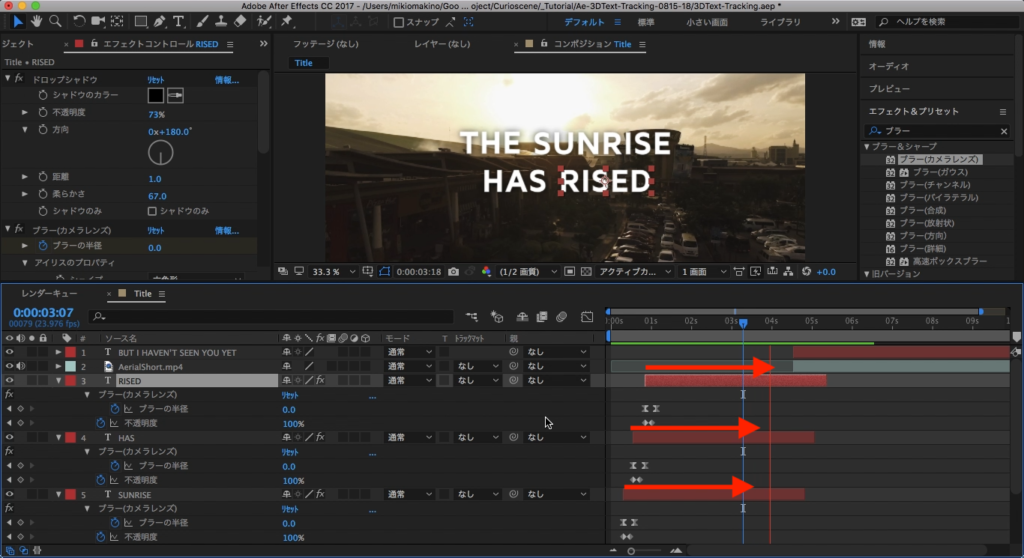Open the 小さい画面 workspace
This screenshot has width=1024, height=558.
(706, 22)
